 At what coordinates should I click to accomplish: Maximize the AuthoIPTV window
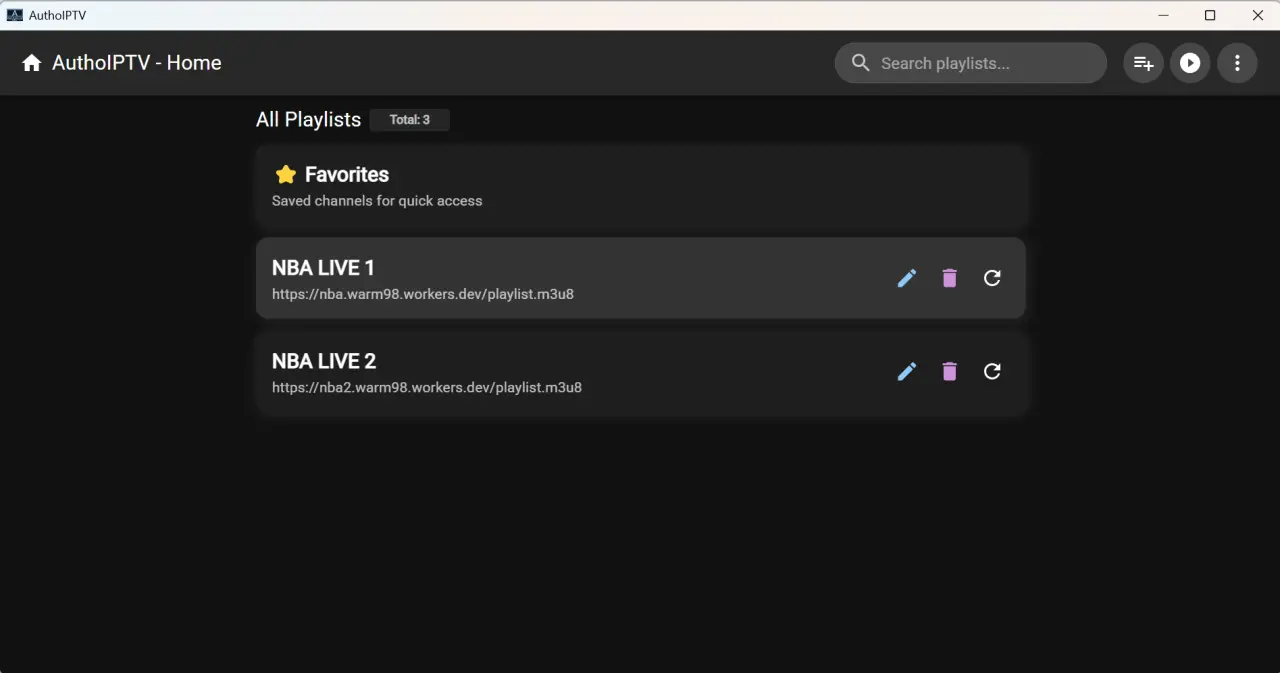click(1210, 15)
